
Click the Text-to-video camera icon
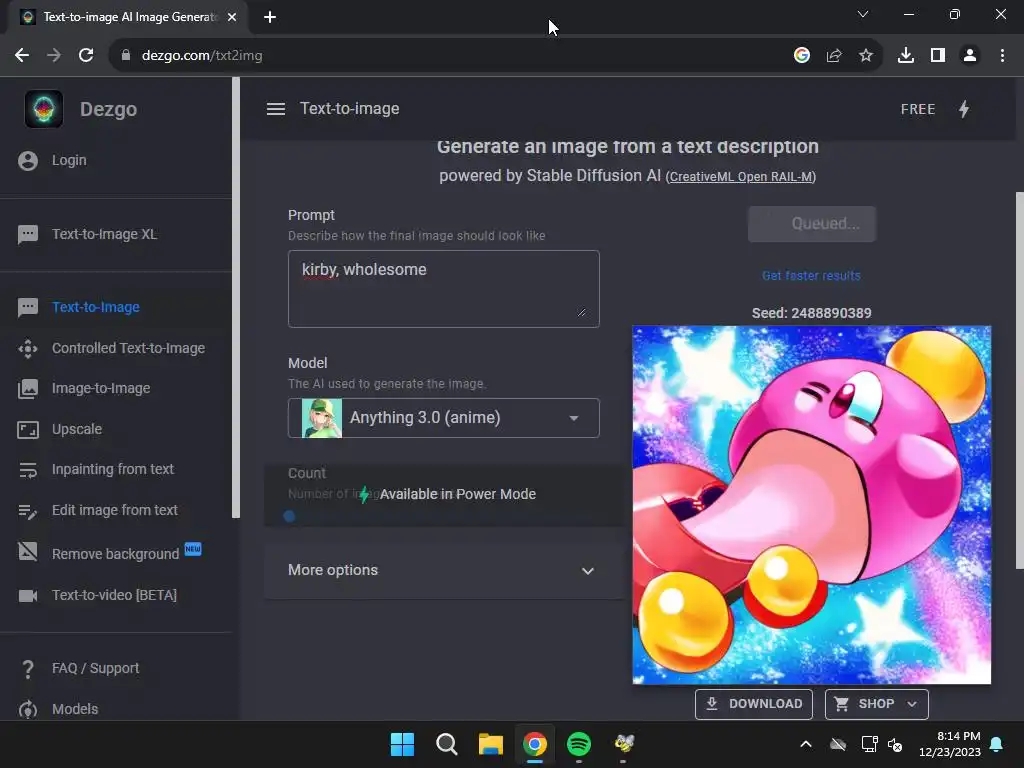28,596
